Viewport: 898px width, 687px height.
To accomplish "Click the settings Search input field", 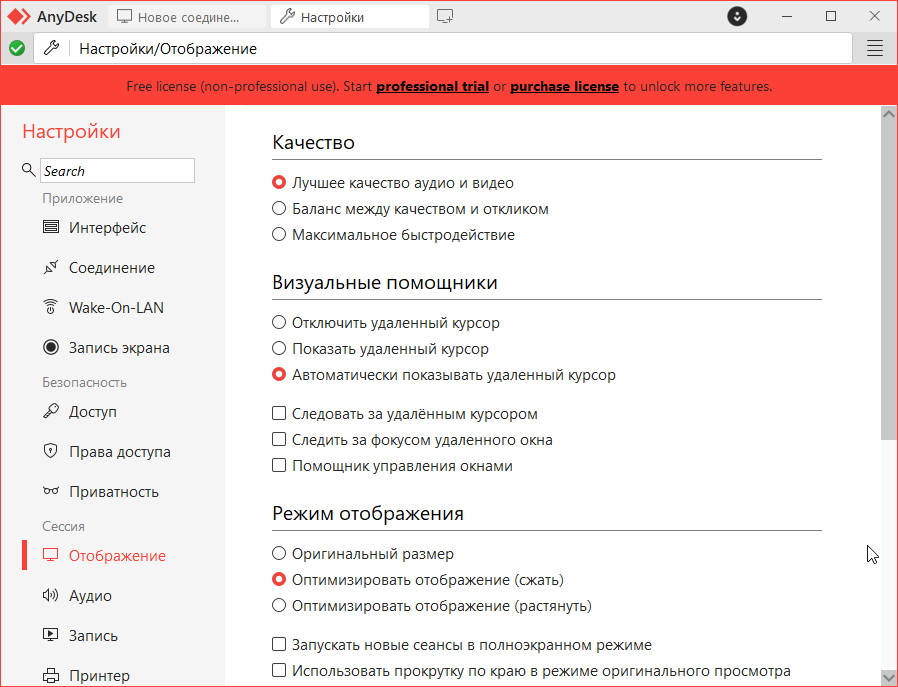I will (117, 171).
